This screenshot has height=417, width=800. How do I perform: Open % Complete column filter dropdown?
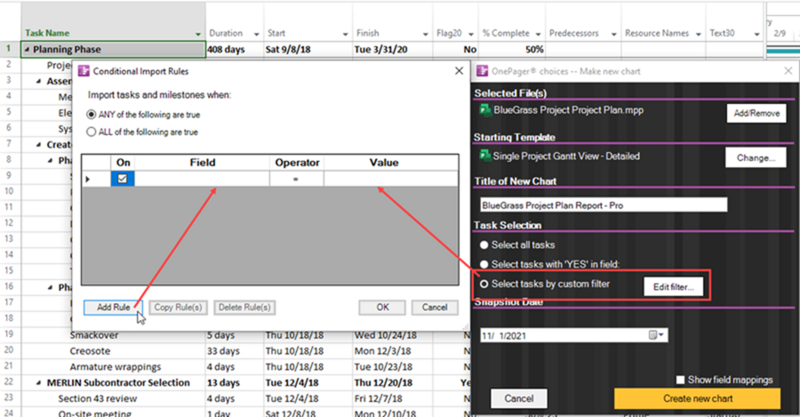tap(538, 34)
